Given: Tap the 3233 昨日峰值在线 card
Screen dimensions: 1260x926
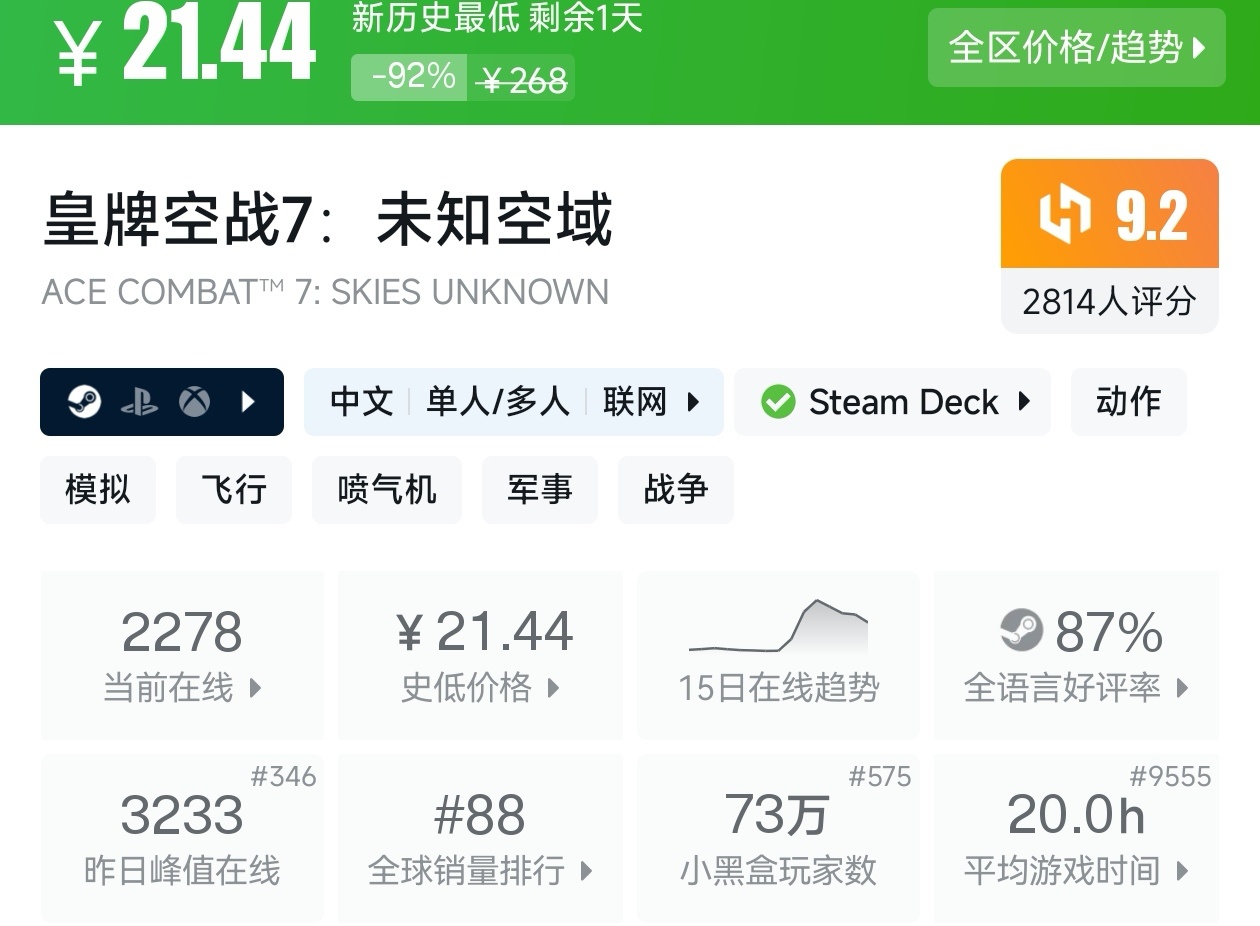Looking at the screenshot, I should 182,838.
